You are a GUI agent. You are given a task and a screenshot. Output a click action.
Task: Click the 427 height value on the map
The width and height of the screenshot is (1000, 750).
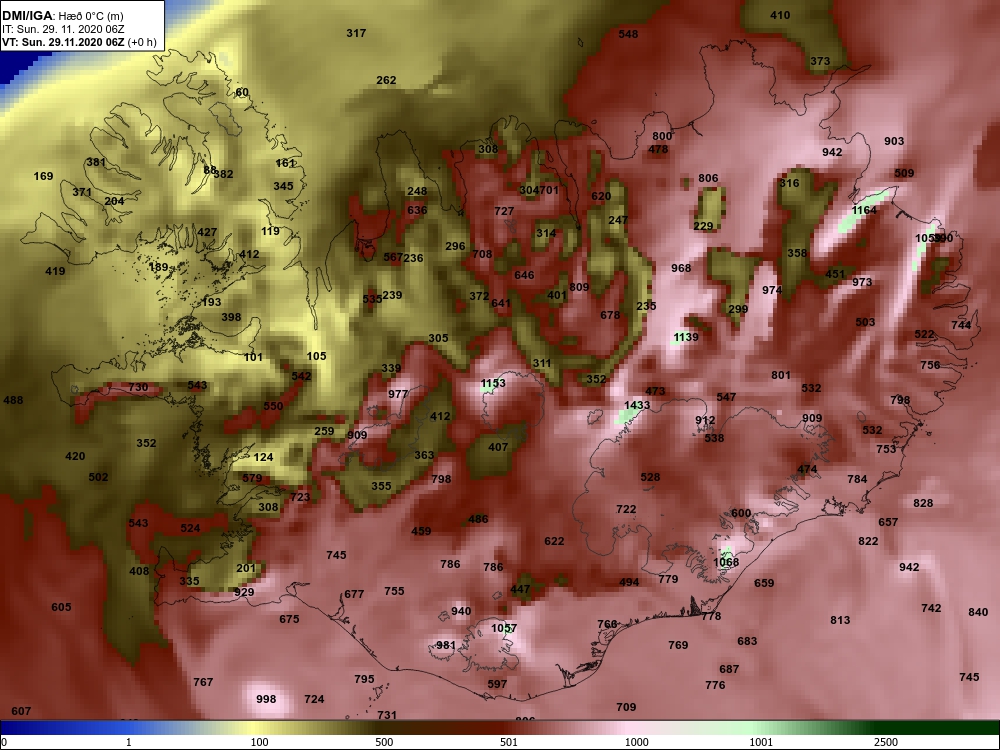coord(207,233)
